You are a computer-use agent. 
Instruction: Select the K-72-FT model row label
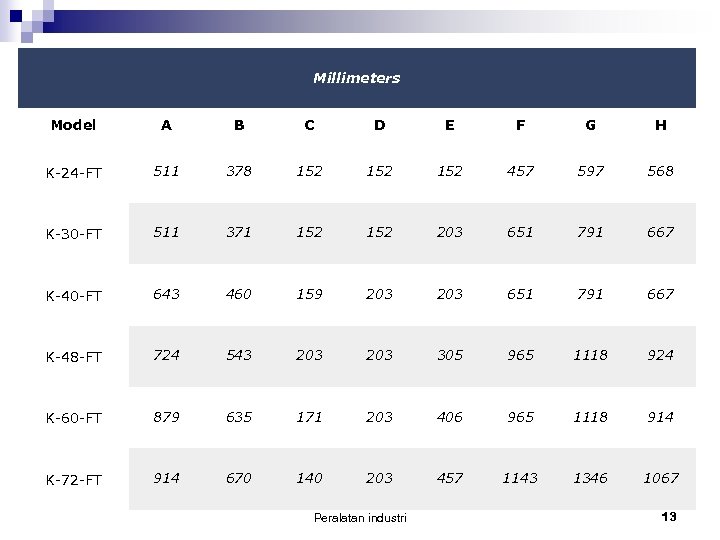(73, 480)
